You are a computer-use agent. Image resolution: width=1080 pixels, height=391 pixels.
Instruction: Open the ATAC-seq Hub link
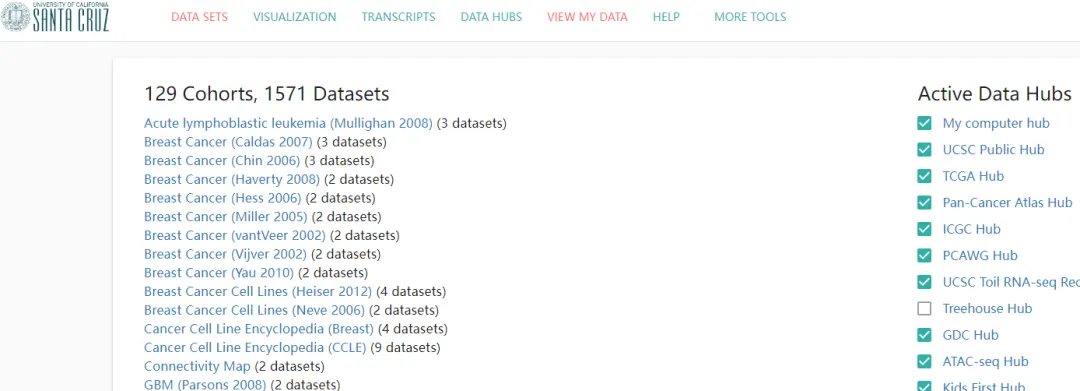pyautogui.click(x=985, y=361)
